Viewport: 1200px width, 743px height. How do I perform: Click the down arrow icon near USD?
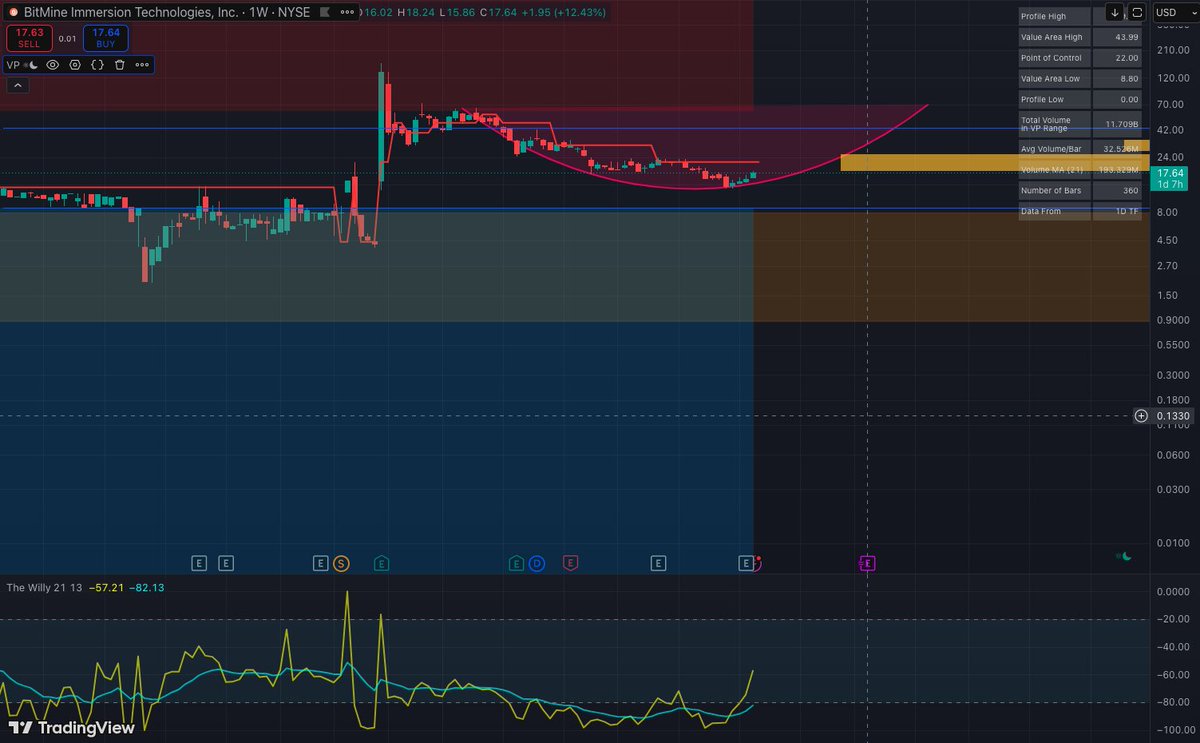coord(1115,13)
